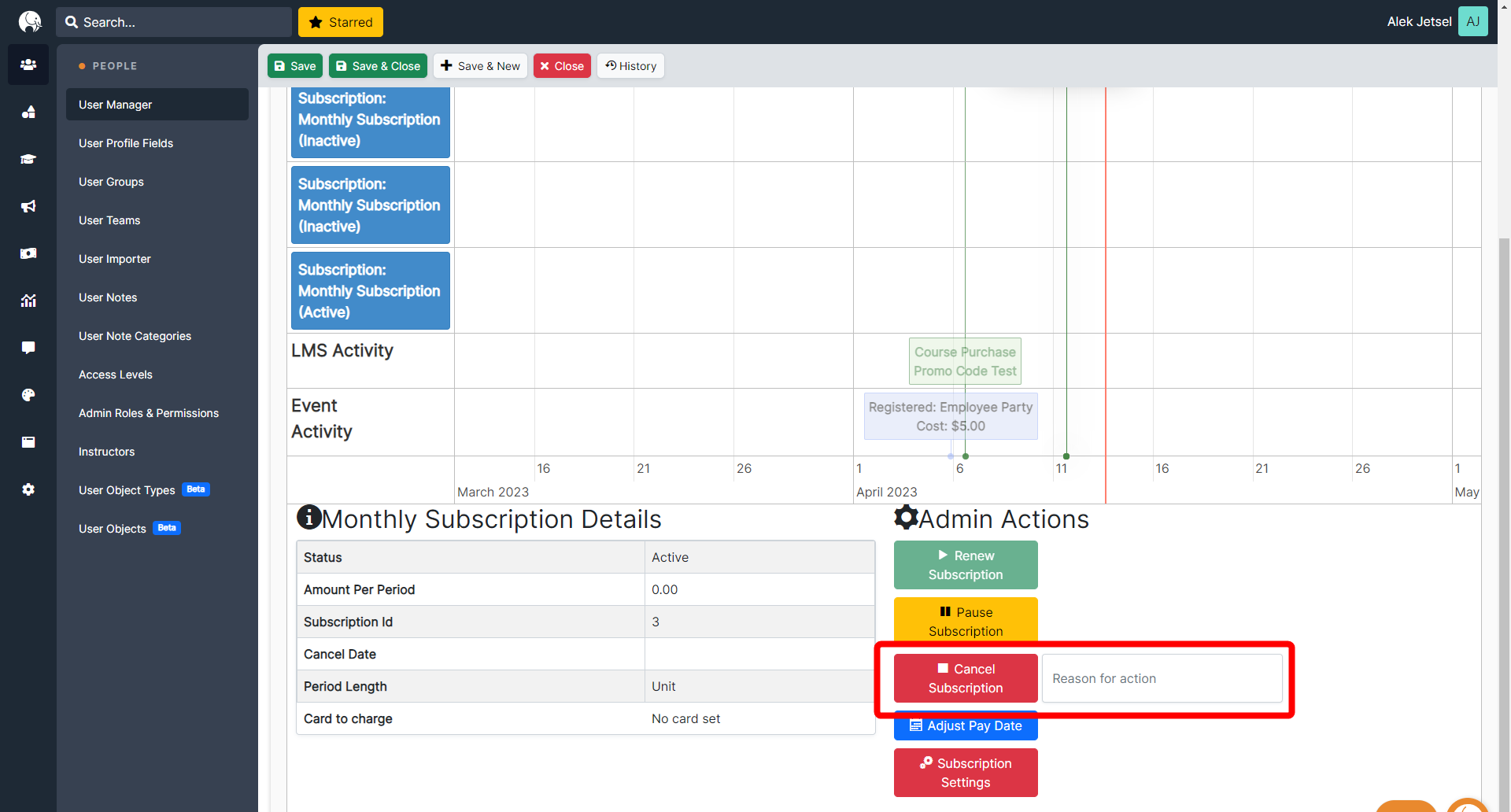Click the Admin Actions gear icon

pyautogui.click(x=906, y=517)
